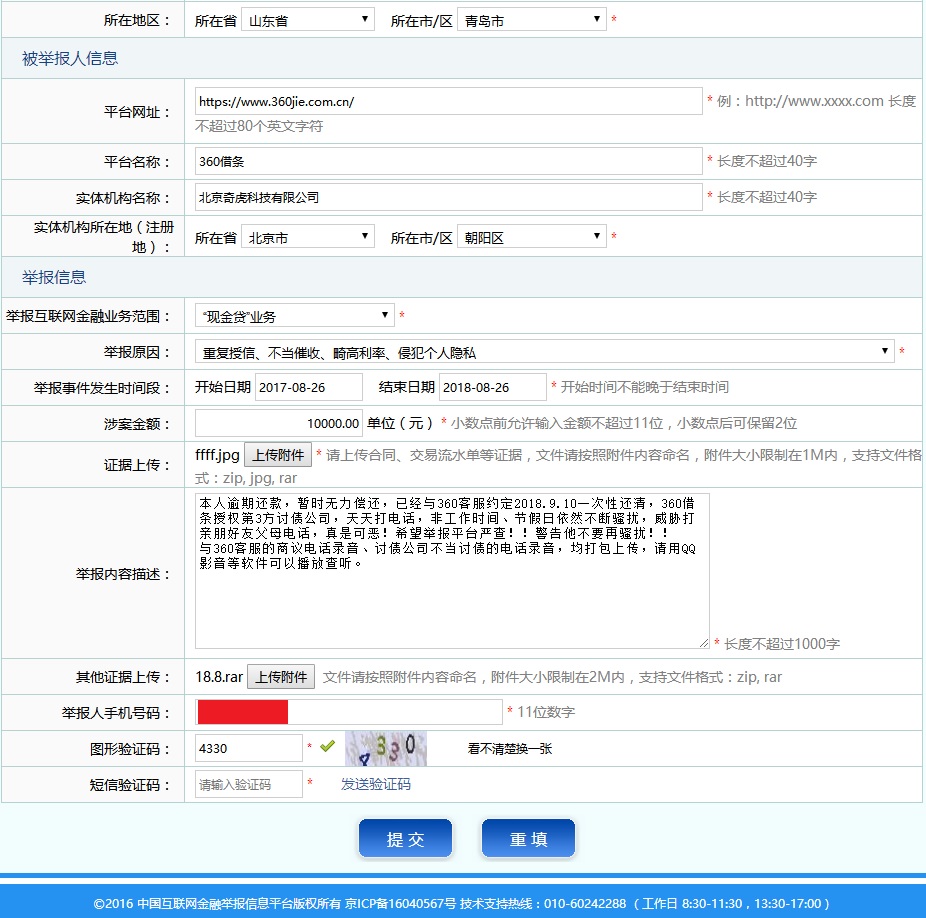Click 上传附件 button for 证据上传

pyautogui.click(x=278, y=455)
